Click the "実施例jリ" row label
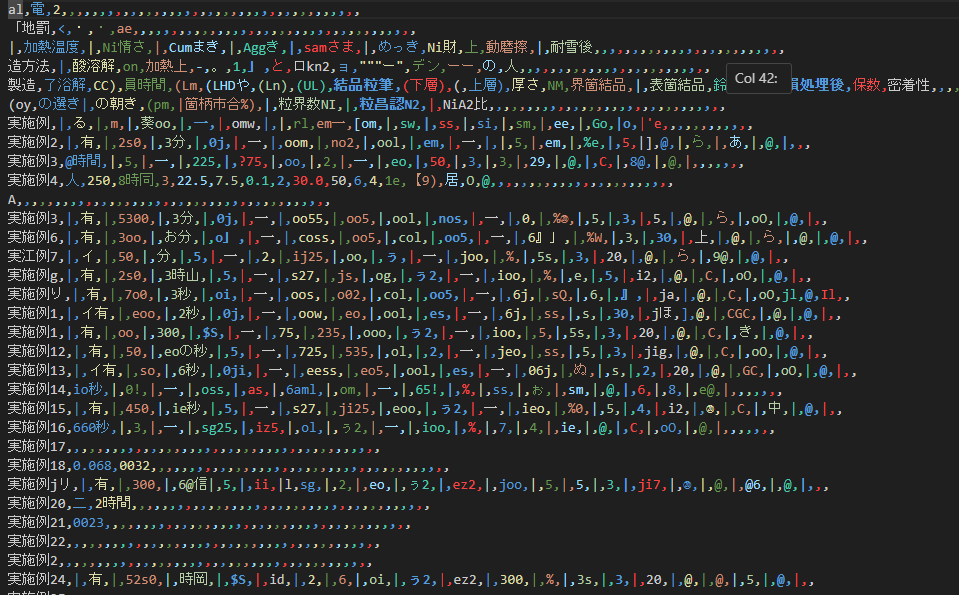Viewport: 959px width, 595px height. (39, 484)
